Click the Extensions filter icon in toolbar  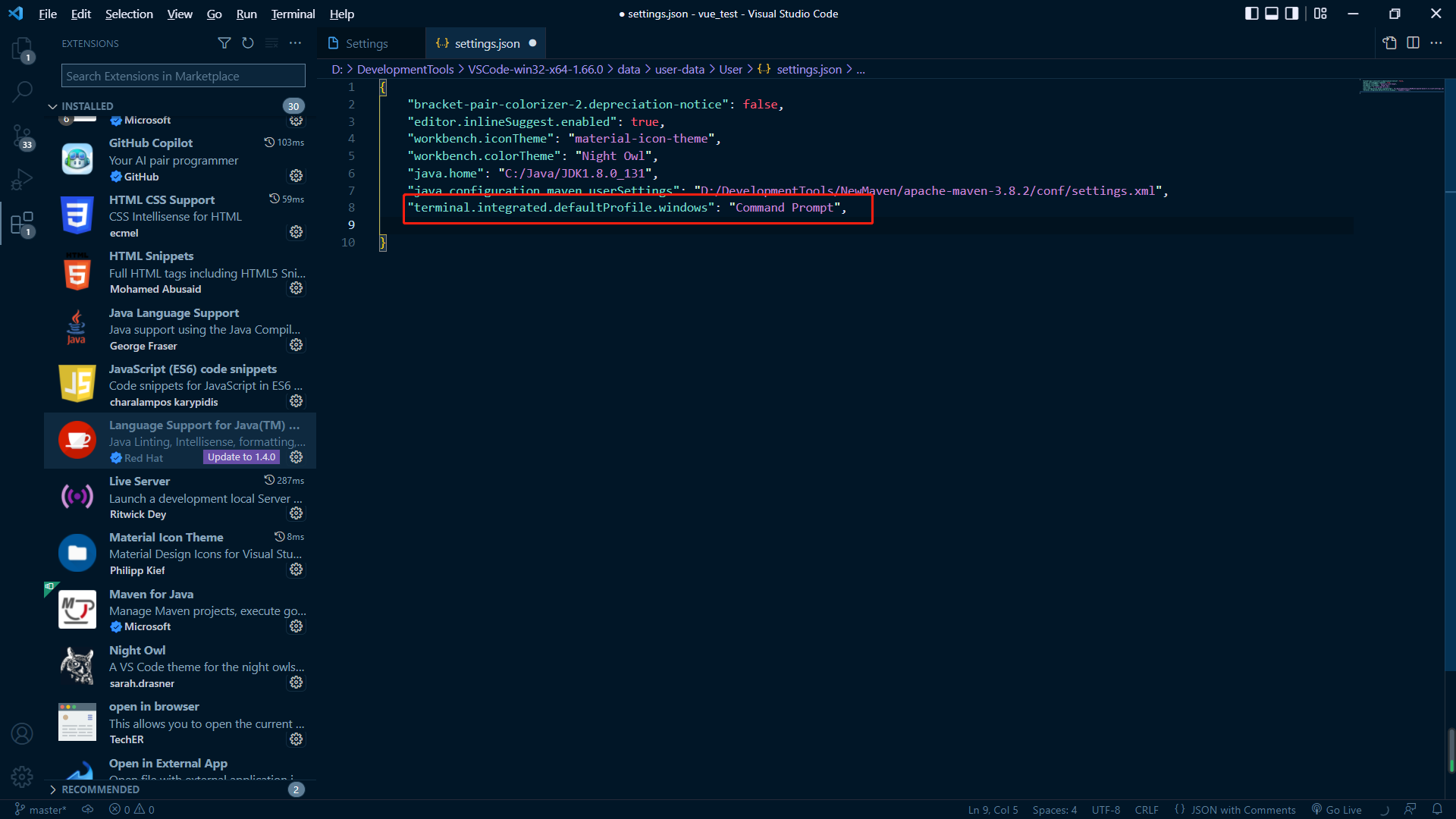pyautogui.click(x=224, y=43)
